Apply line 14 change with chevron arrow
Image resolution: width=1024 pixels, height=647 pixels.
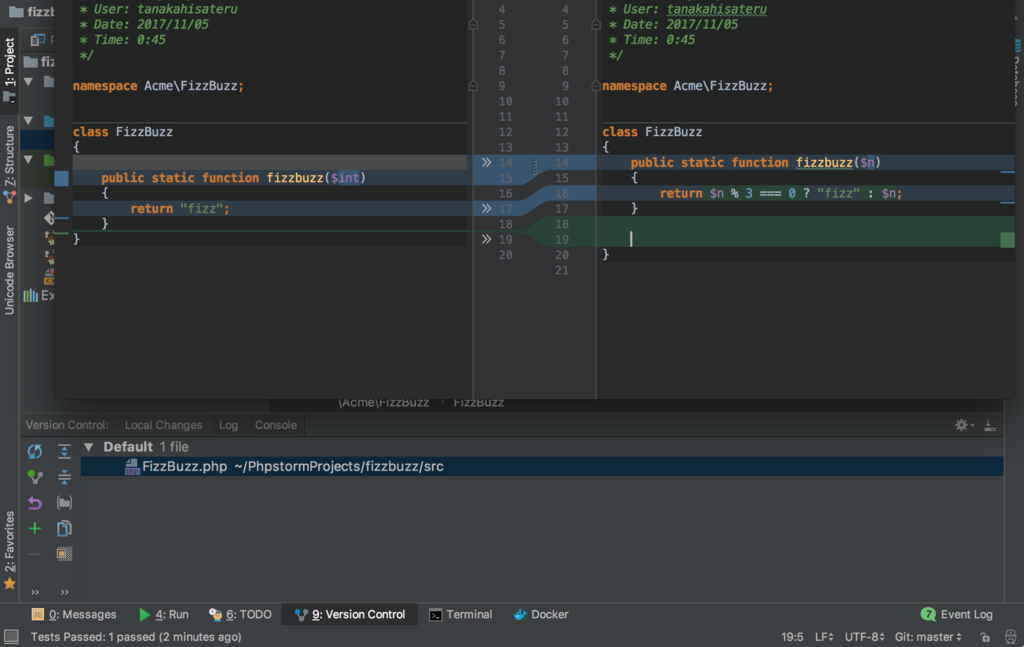pyautogui.click(x=487, y=163)
